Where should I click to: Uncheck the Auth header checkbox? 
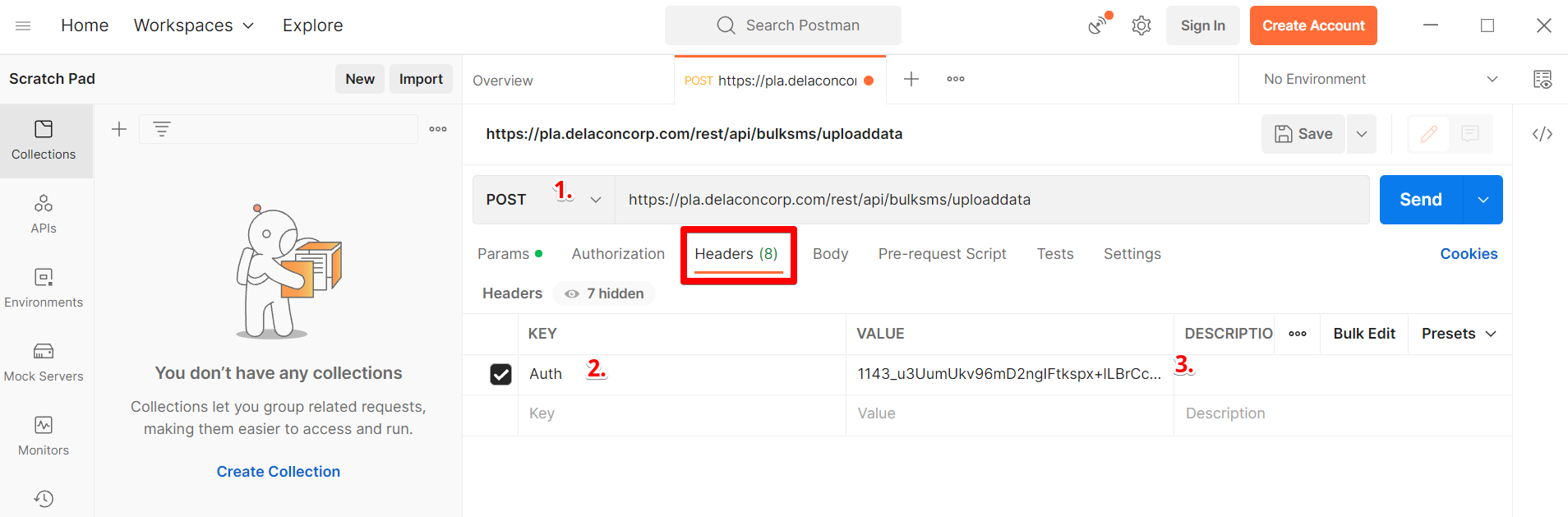pyautogui.click(x=500, y=374)
